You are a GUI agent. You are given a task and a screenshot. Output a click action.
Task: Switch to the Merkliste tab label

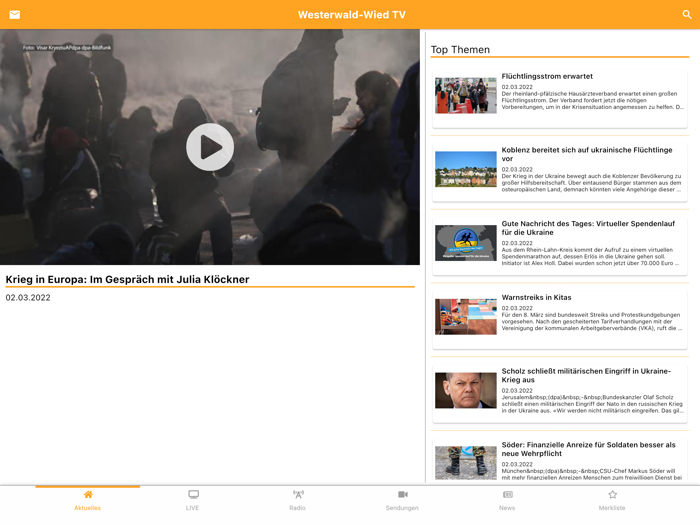tap(612, 508)
